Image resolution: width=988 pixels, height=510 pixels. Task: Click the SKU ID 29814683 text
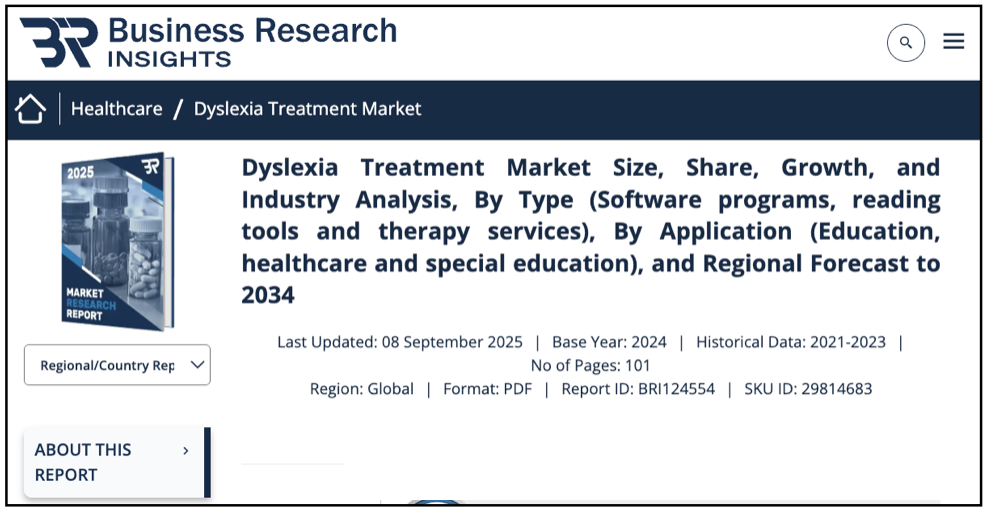point(807,389)
